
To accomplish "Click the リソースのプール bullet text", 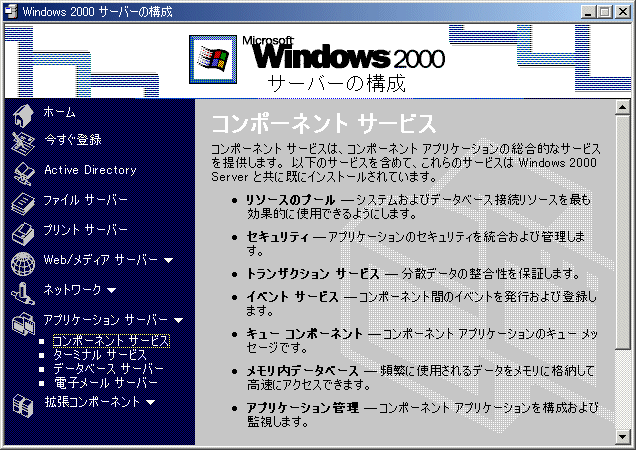I will click(290, 200).
